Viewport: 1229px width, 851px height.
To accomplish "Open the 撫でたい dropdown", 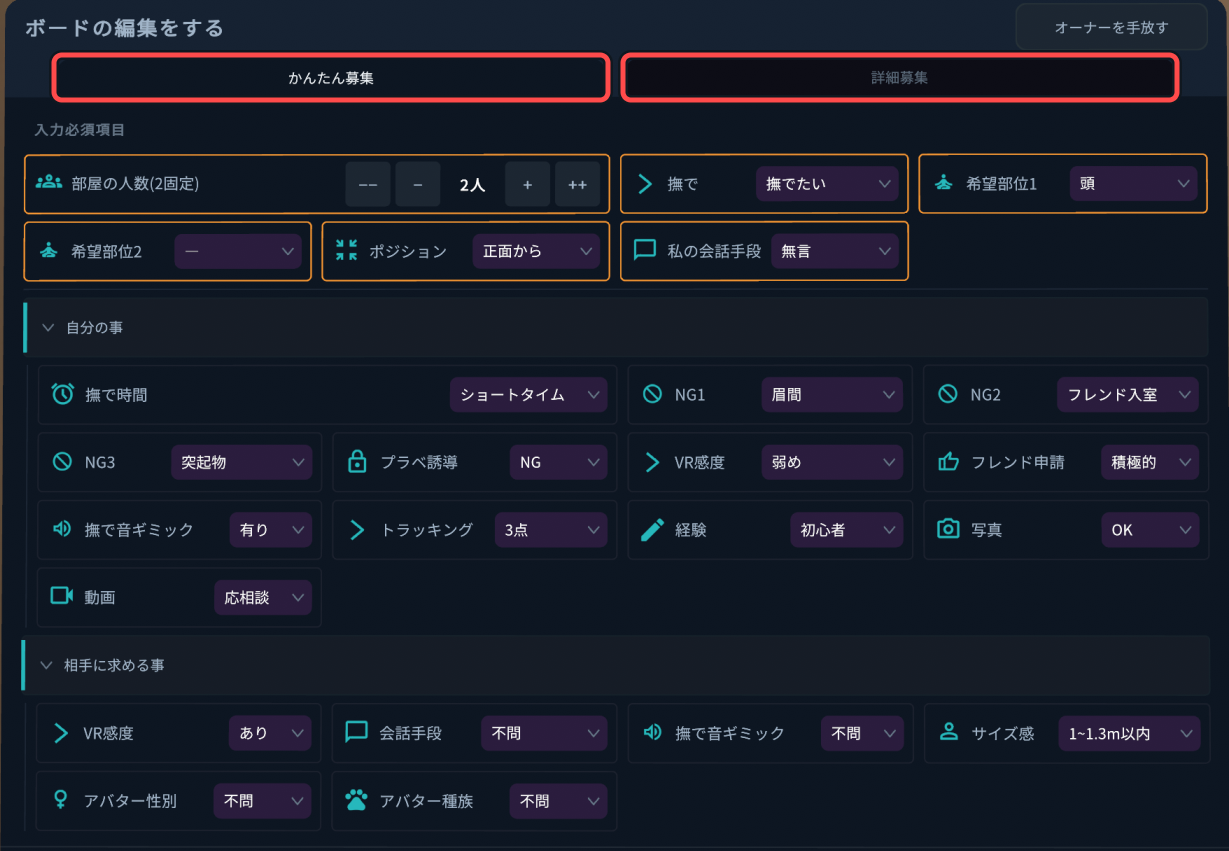I will (827, 184).
